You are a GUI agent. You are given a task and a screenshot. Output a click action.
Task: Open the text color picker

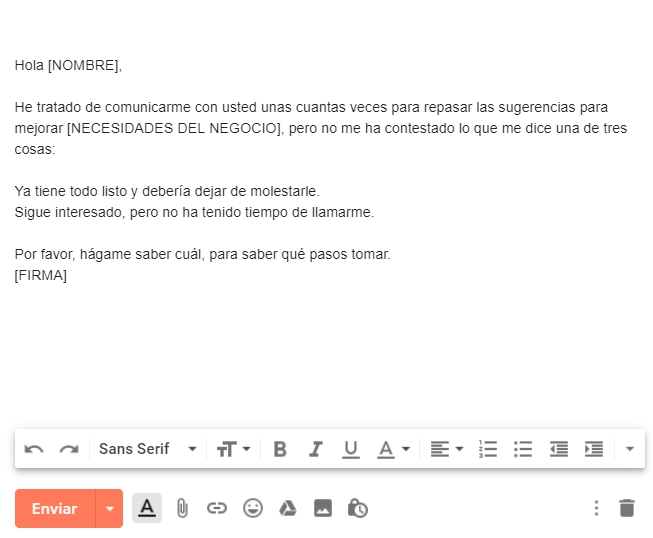pyautogui.click(x=394, y=450)
